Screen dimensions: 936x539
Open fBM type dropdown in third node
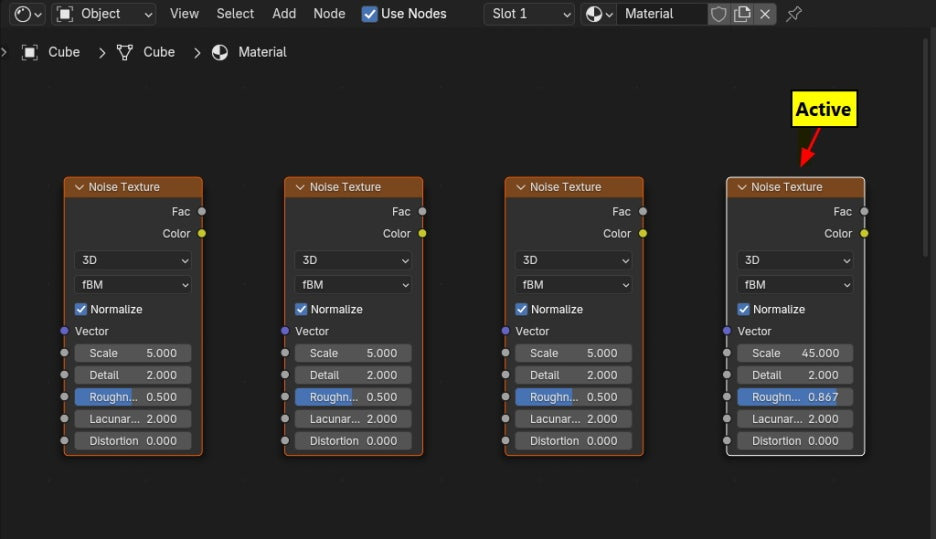click(573, 285)
